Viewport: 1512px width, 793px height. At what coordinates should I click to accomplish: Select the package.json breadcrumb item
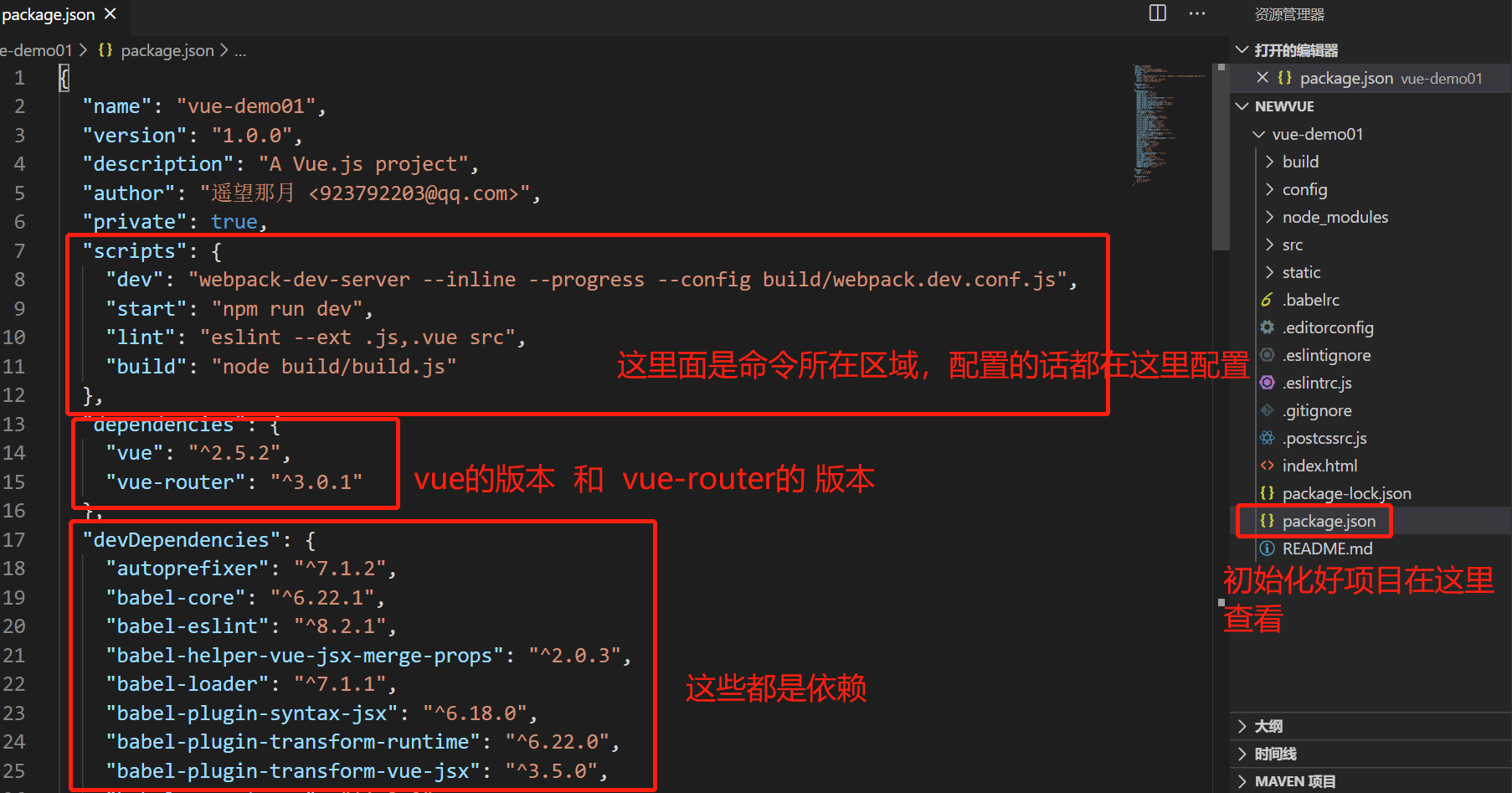167,50
